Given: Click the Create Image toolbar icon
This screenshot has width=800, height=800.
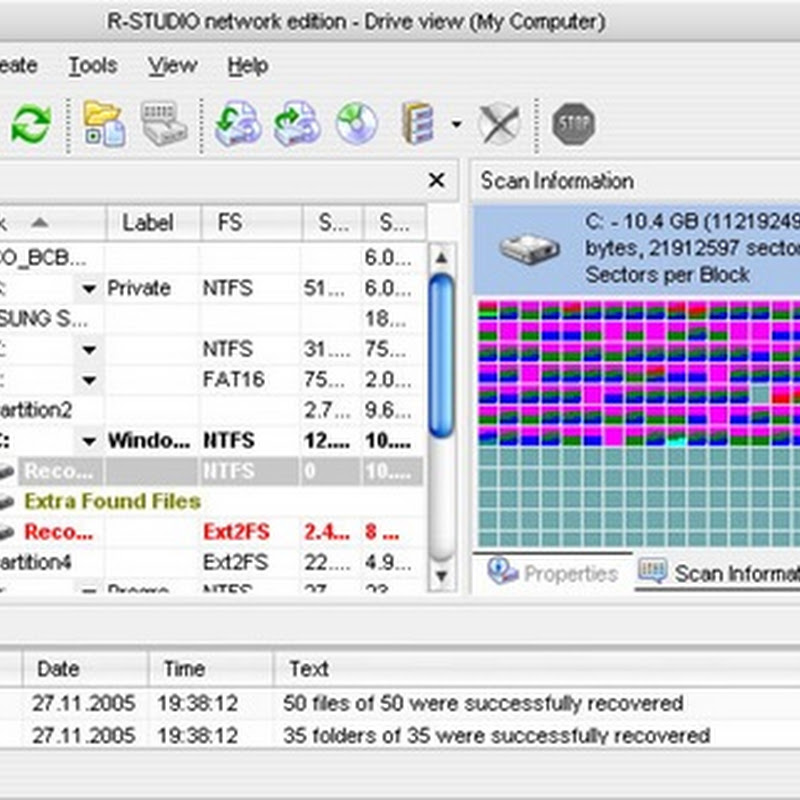Looking at the screenshot, I should (238, 125).
